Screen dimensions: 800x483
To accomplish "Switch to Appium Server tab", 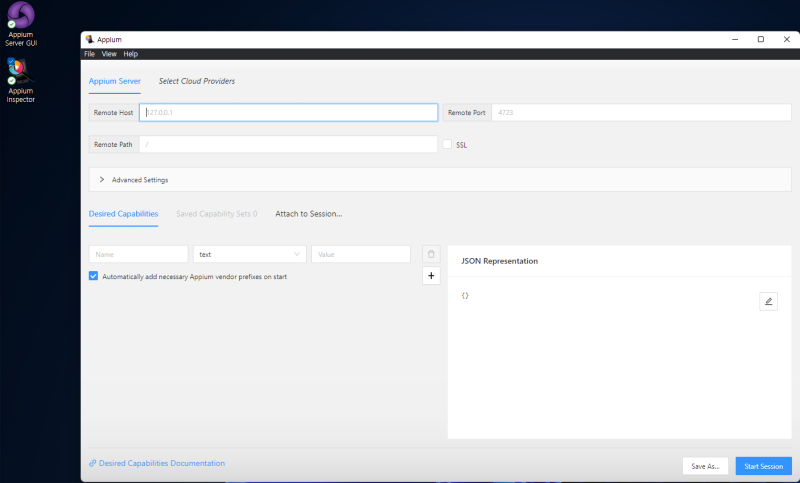I will coord(114,81).
